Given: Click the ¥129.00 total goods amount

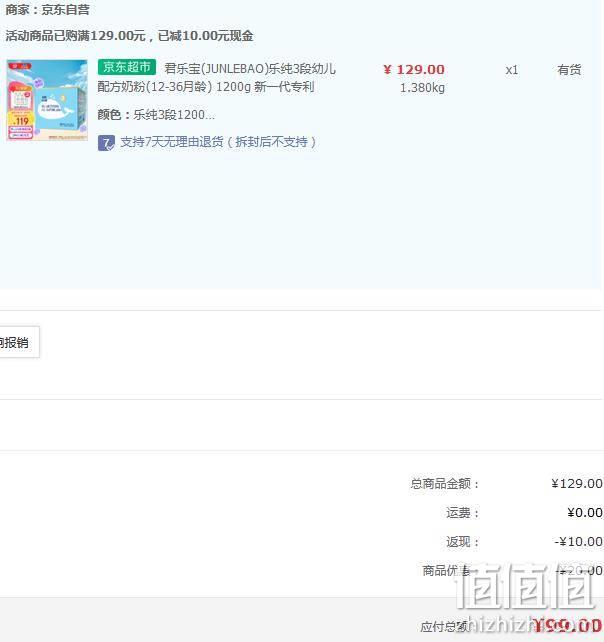Looking at the screenshot, I should pos(577,484).
